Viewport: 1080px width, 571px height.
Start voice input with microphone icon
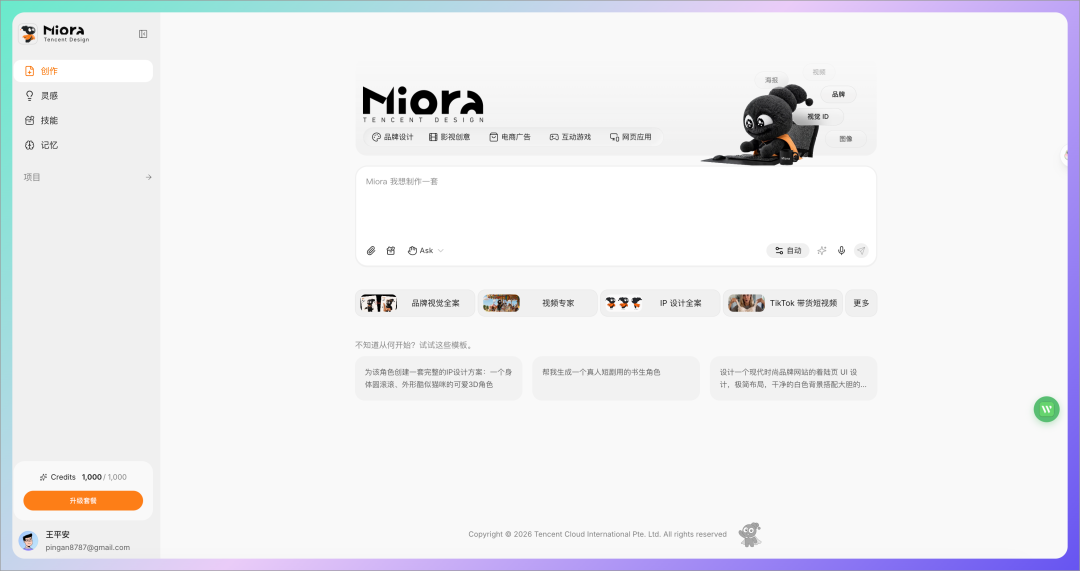pos(841,251)
